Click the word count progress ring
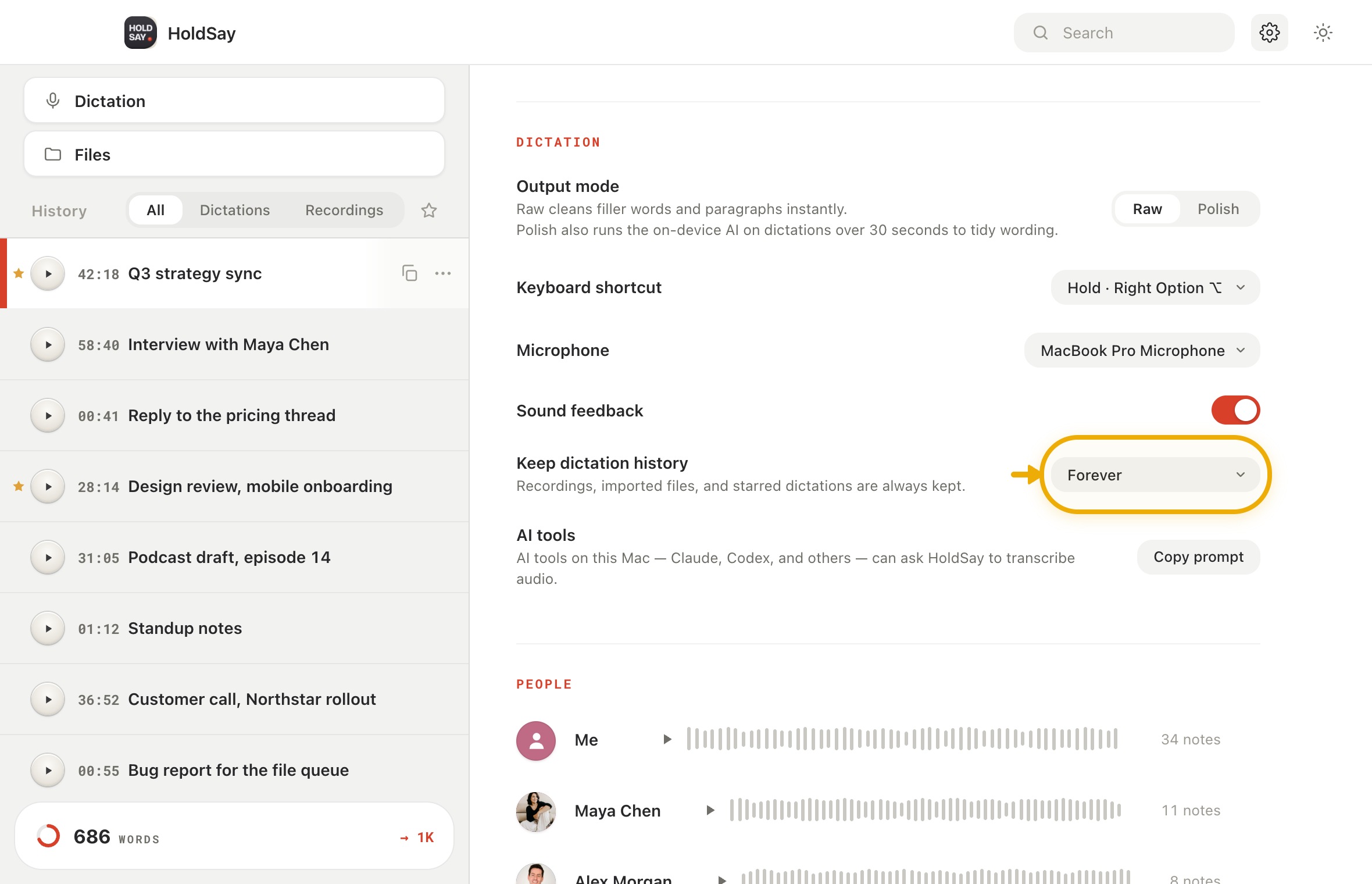Image resolution: width=1372 pixels, height=884 pixels. tap(48, 836)
